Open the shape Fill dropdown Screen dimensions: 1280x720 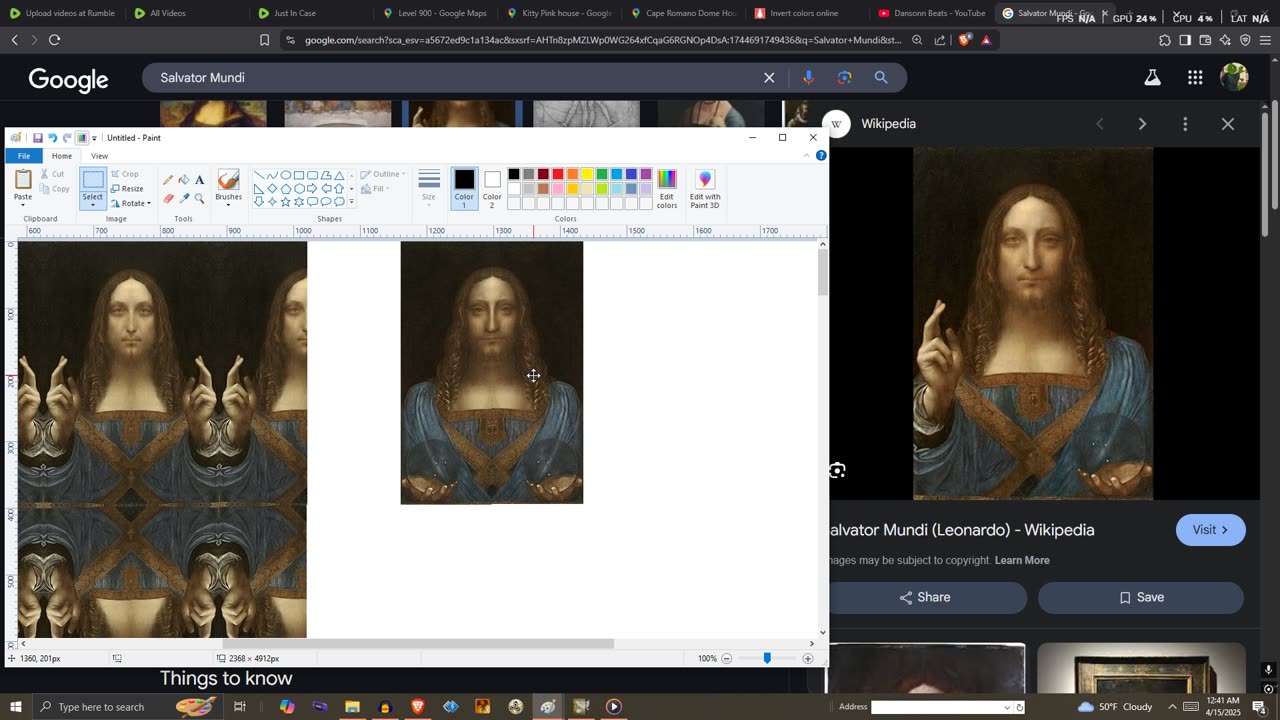click(375, 188)
